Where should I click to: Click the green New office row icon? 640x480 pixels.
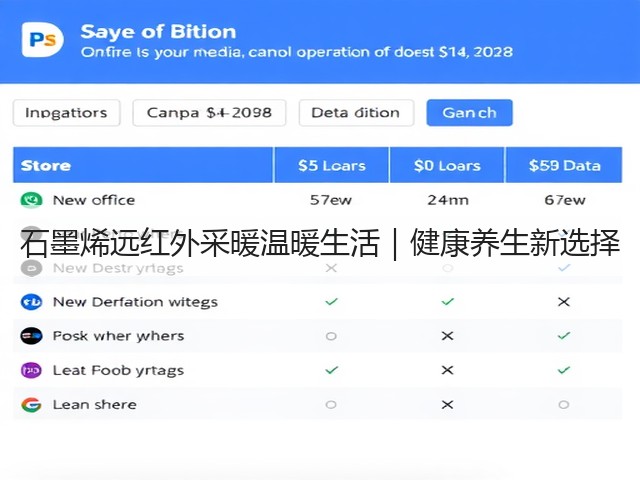[31, 200]
